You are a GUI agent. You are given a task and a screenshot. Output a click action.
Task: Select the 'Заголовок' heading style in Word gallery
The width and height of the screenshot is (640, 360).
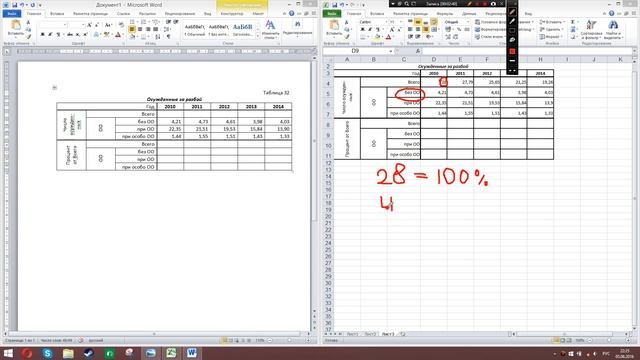242,30
